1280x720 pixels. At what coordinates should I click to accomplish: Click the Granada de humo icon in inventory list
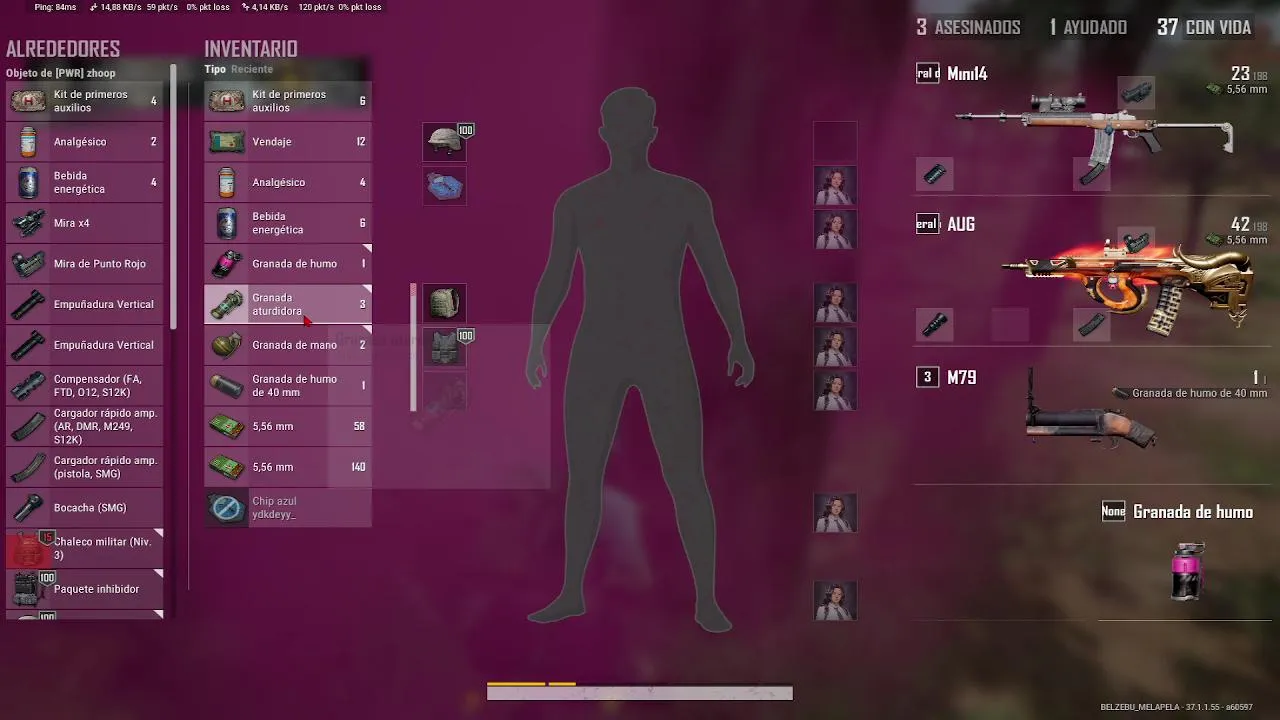tap(227, 264)
